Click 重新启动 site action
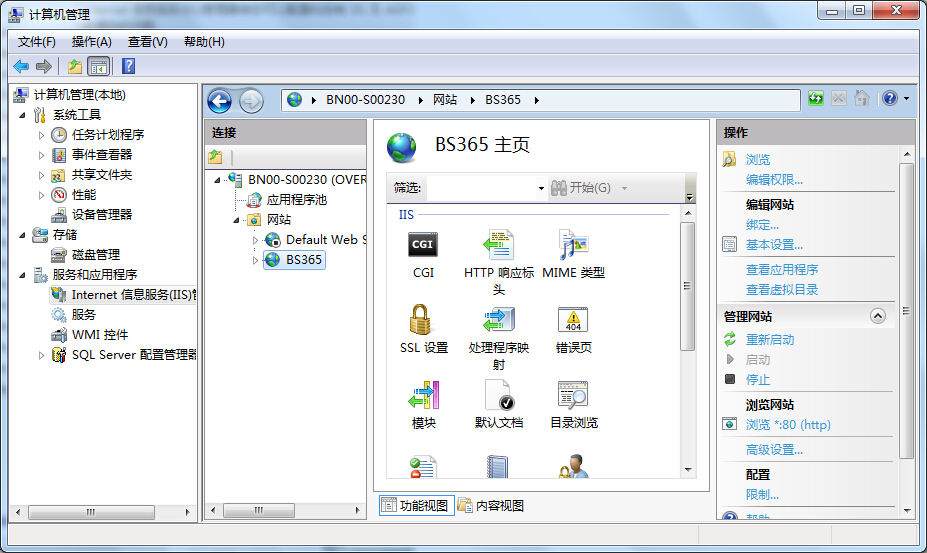This screenshot has height=553, width=927. pyautogui.click(x=770, y=339)
